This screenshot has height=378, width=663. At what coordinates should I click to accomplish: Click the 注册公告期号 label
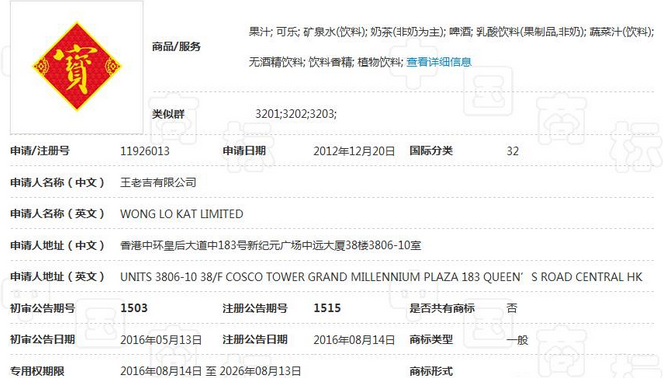pyautogui.click(x=255, y=308)
